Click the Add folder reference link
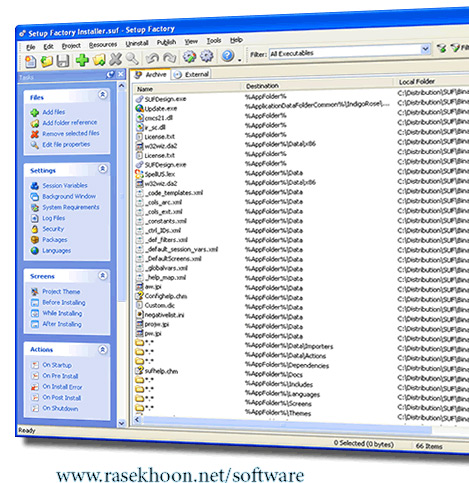Image resolution: width=469 pixels, height=483 pixels. click(x=70, y=123)
